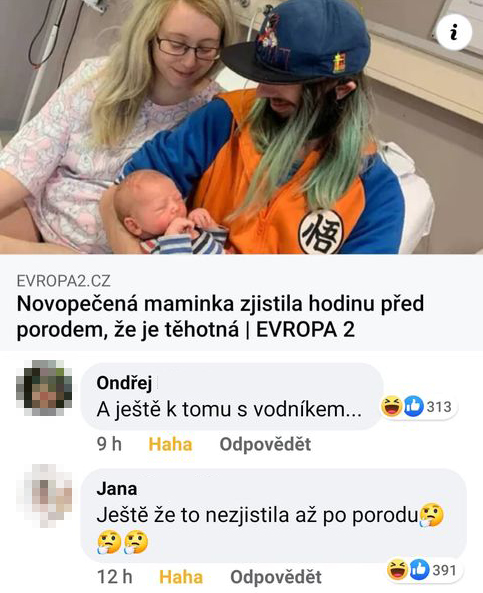View the 313 reactions count
The height and width of the screenshot is (593, 483).
point(439,407)
